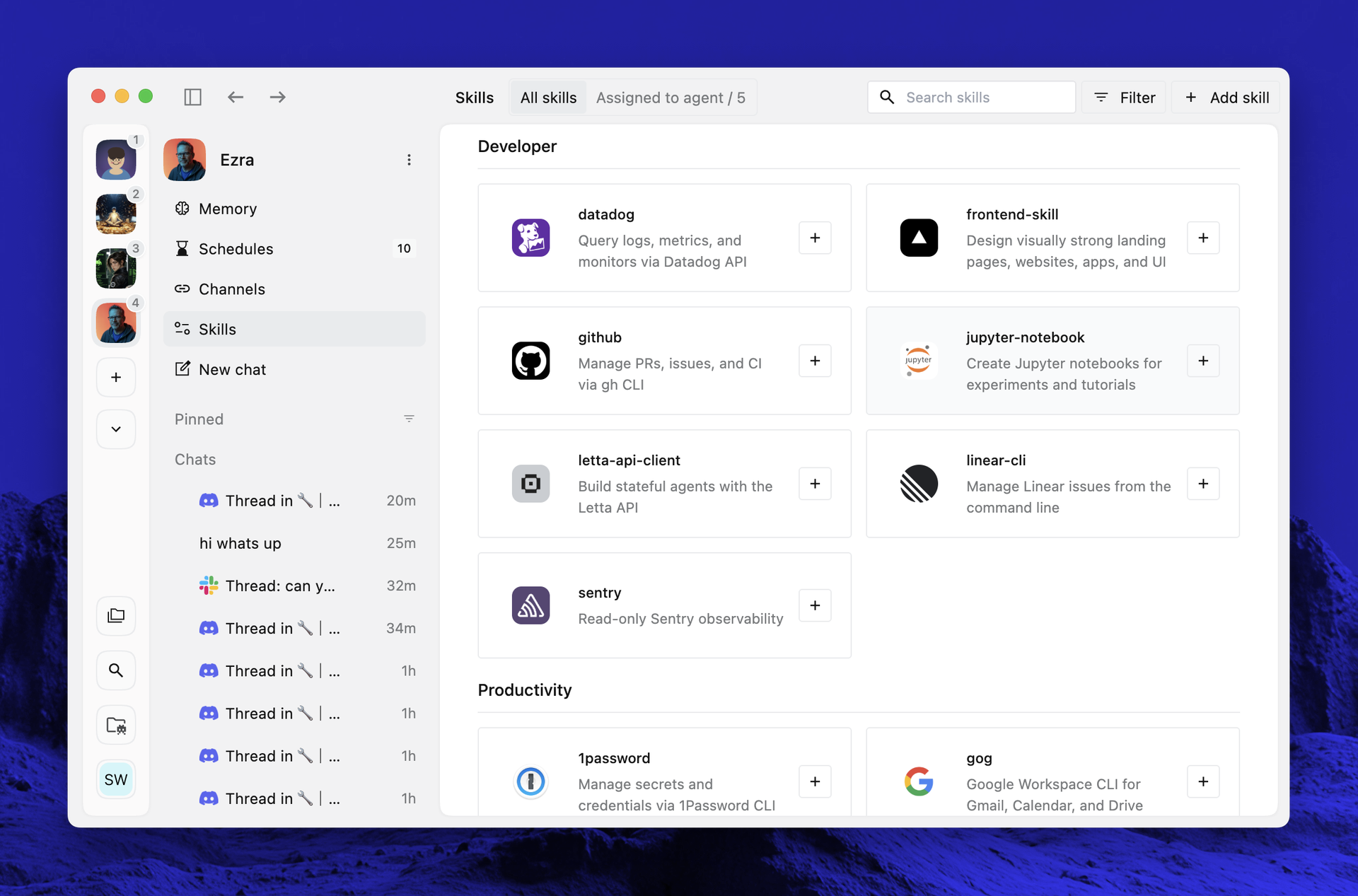
Task: Start a New chat
Action: [x=294, y=369]
